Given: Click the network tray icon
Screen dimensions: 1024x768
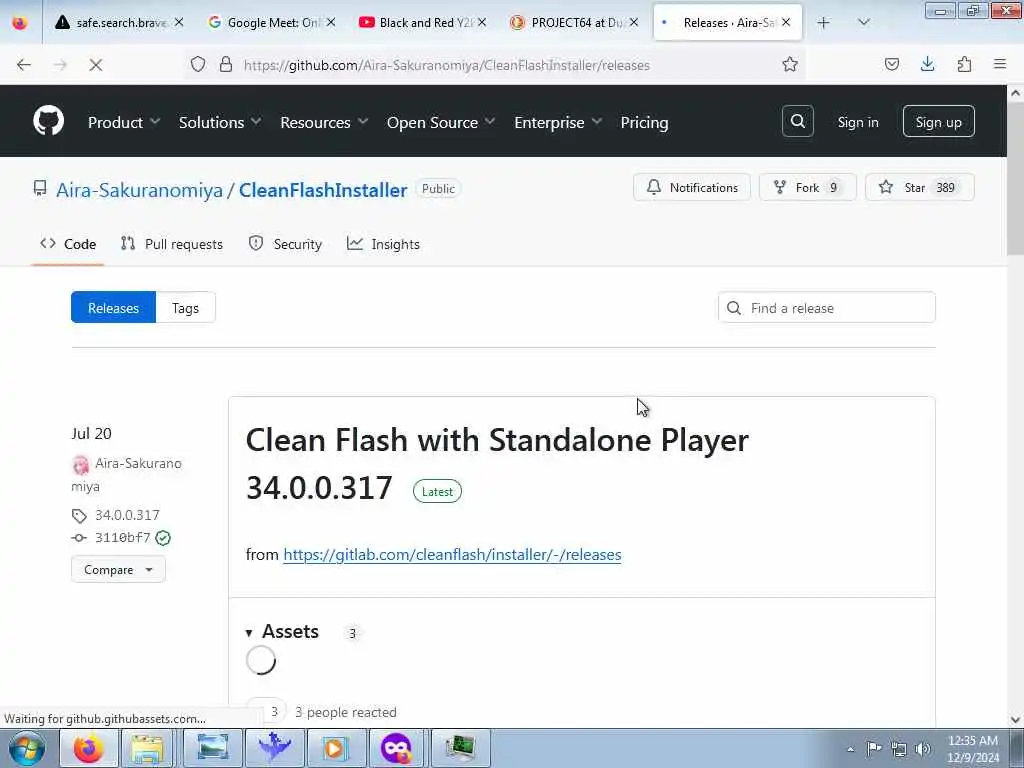Looking at the screenshot, I should click(899, 749).
